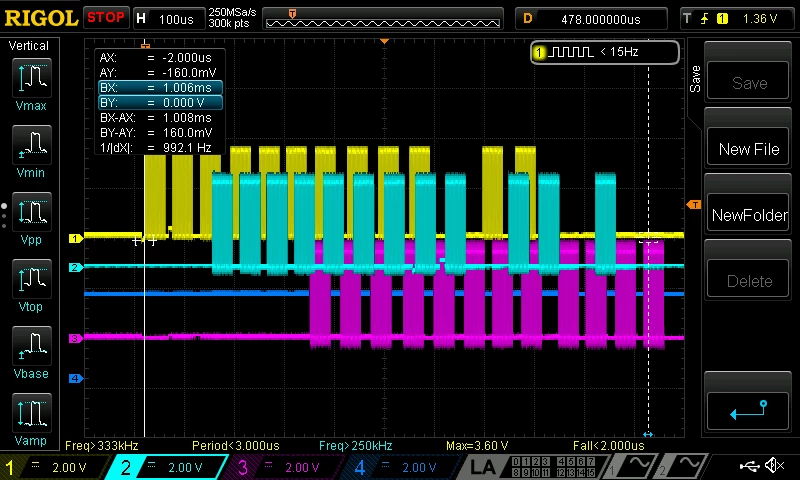Click channel 3 ground level marker
The width and height of the screenshot is (800, 480).
coord(75,338)
